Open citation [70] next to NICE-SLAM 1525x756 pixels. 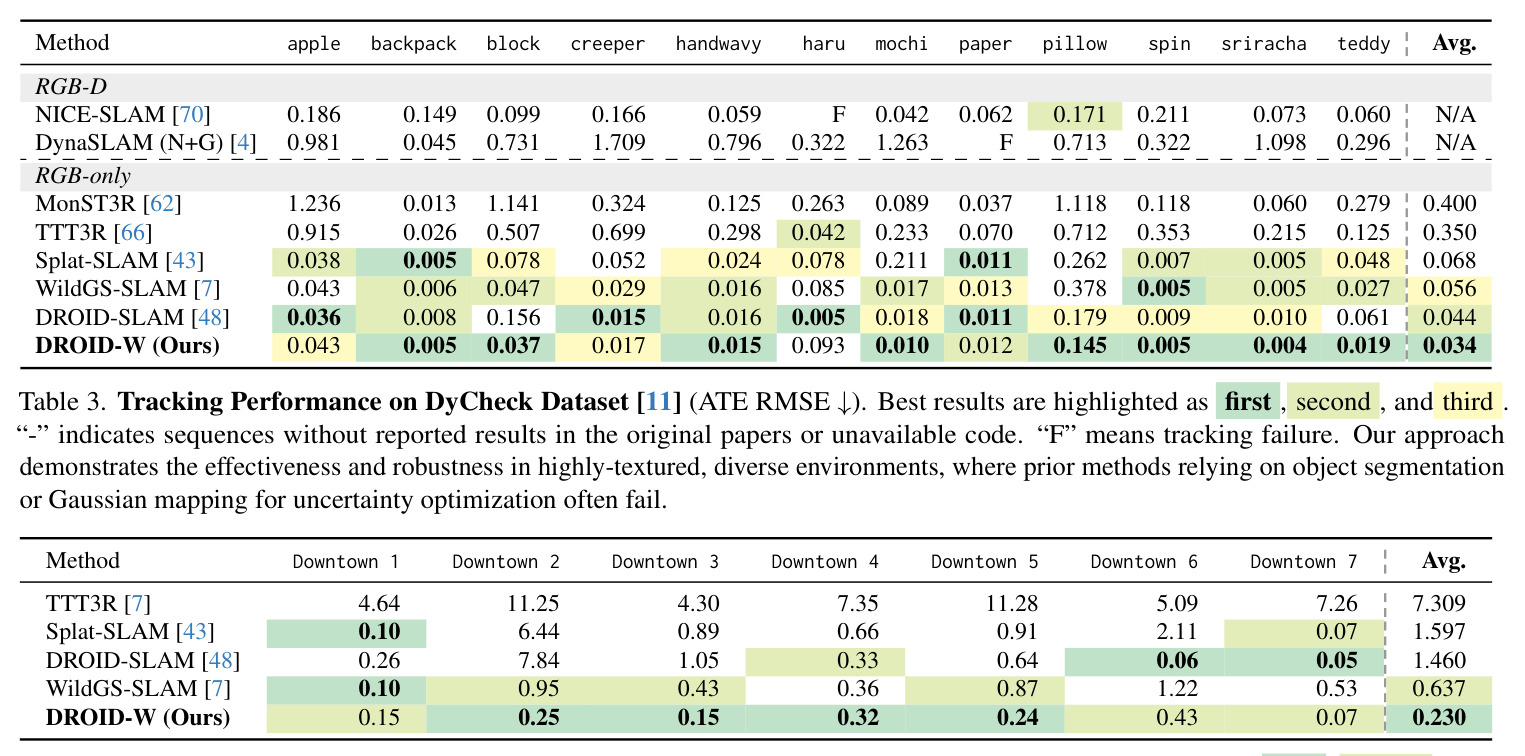tap(191, 114)
